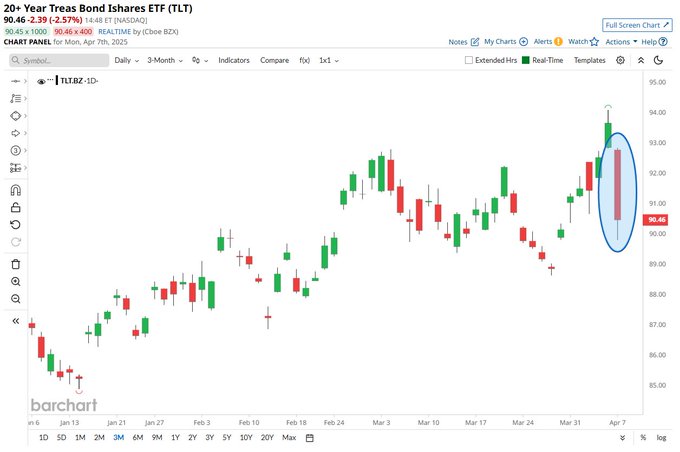Undo the last chart action

click(x=16, y=225)
